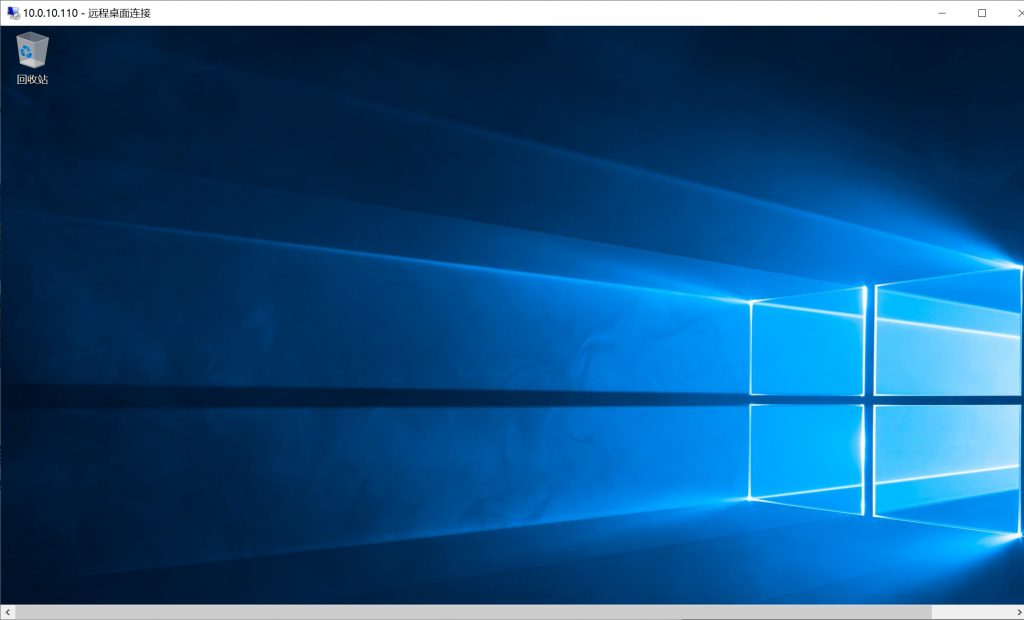Click empty desktop just right of Recycle Bin
This screenshot has height=620, width=1024.
(90, 50)
